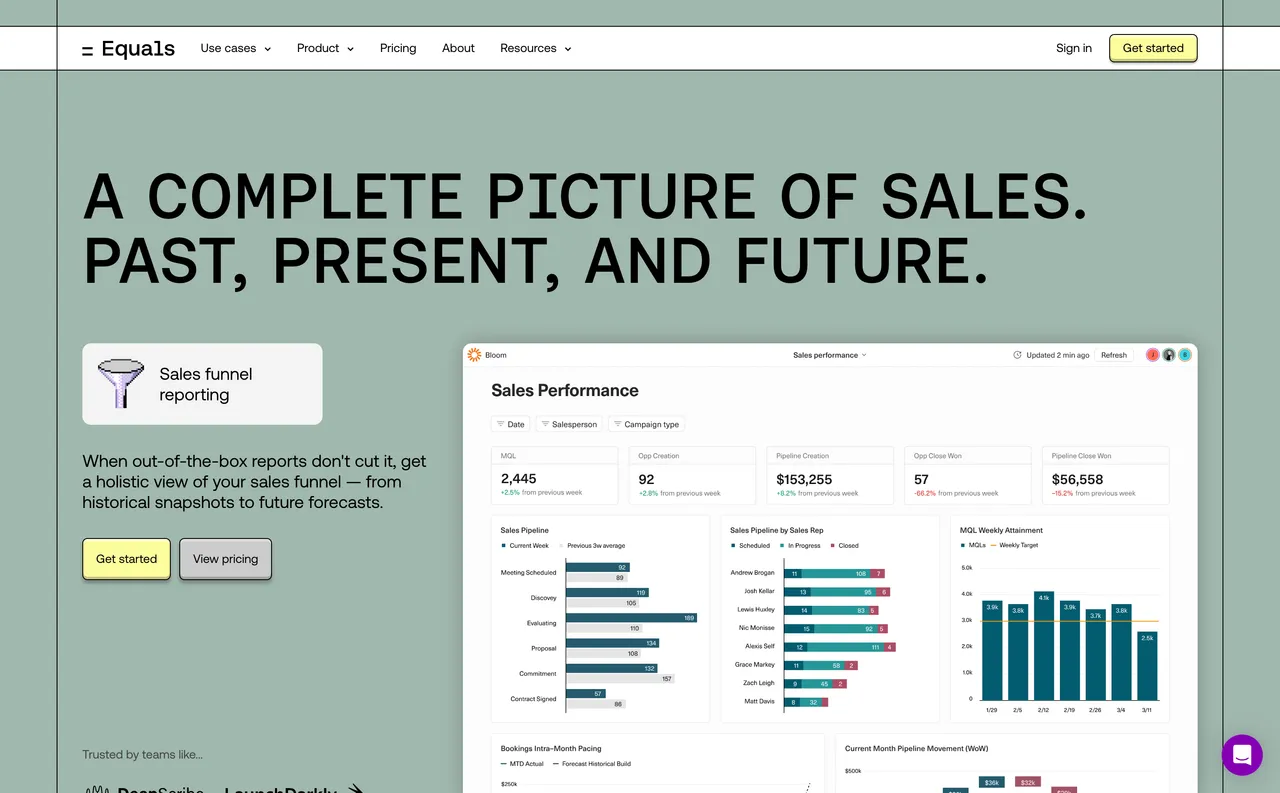This screenshot has width=1280, height=793.
Task: Expand the Product dropdown menu
Action: tap(325, 48)
